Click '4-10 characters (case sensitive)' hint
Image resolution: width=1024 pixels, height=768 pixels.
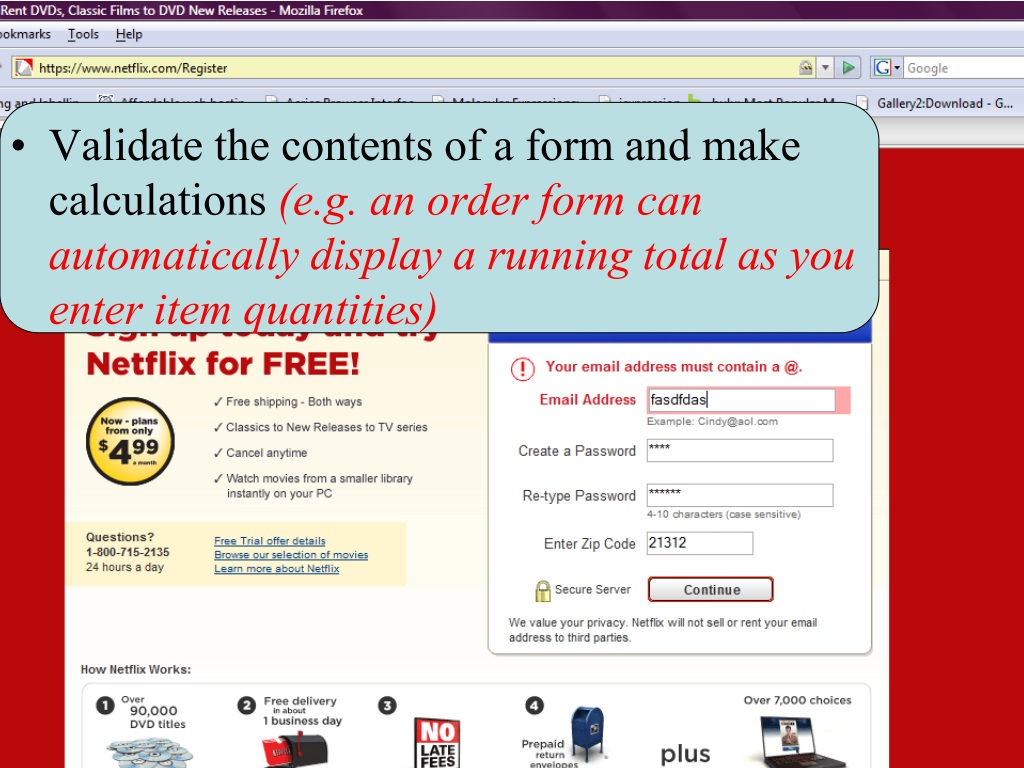point(724,514)
